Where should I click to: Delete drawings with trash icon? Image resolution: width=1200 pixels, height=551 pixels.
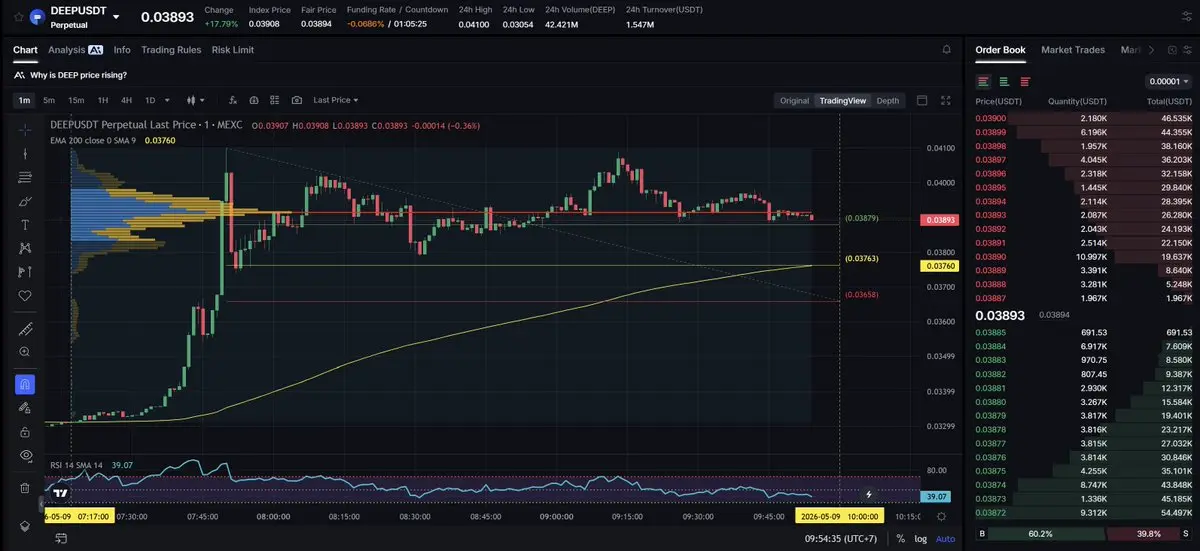(x=25, y=488)
